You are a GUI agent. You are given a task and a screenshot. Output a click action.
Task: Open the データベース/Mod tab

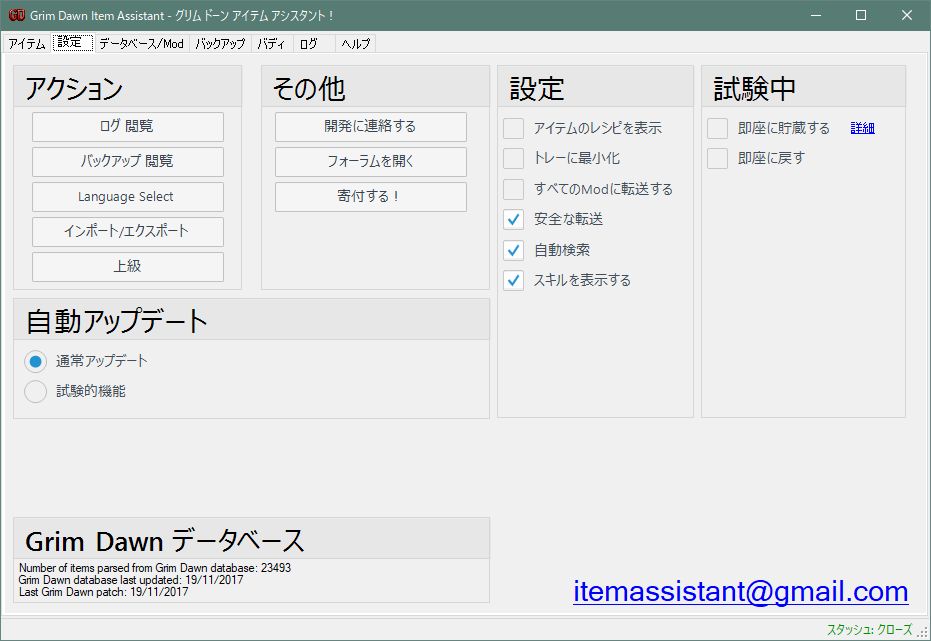[x=141, y=44]
